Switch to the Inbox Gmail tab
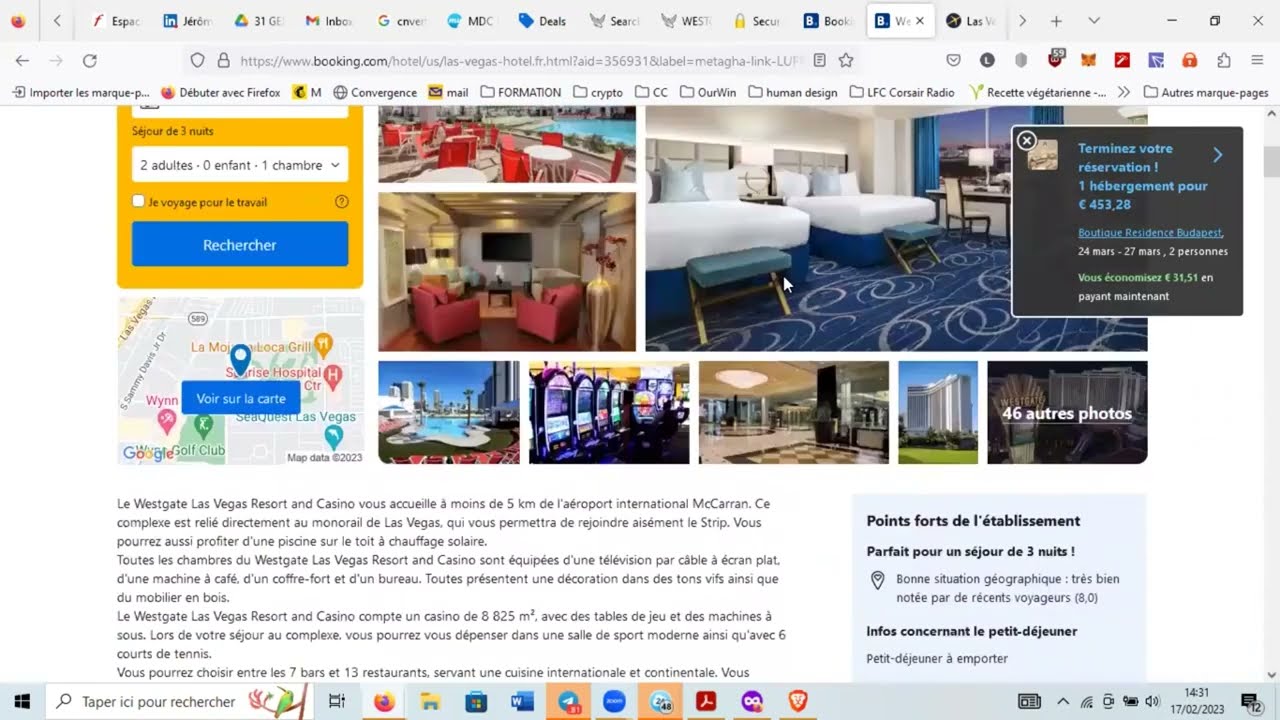Image resolution: width=1280 pixels, height=720 pixels. (329, 21)
